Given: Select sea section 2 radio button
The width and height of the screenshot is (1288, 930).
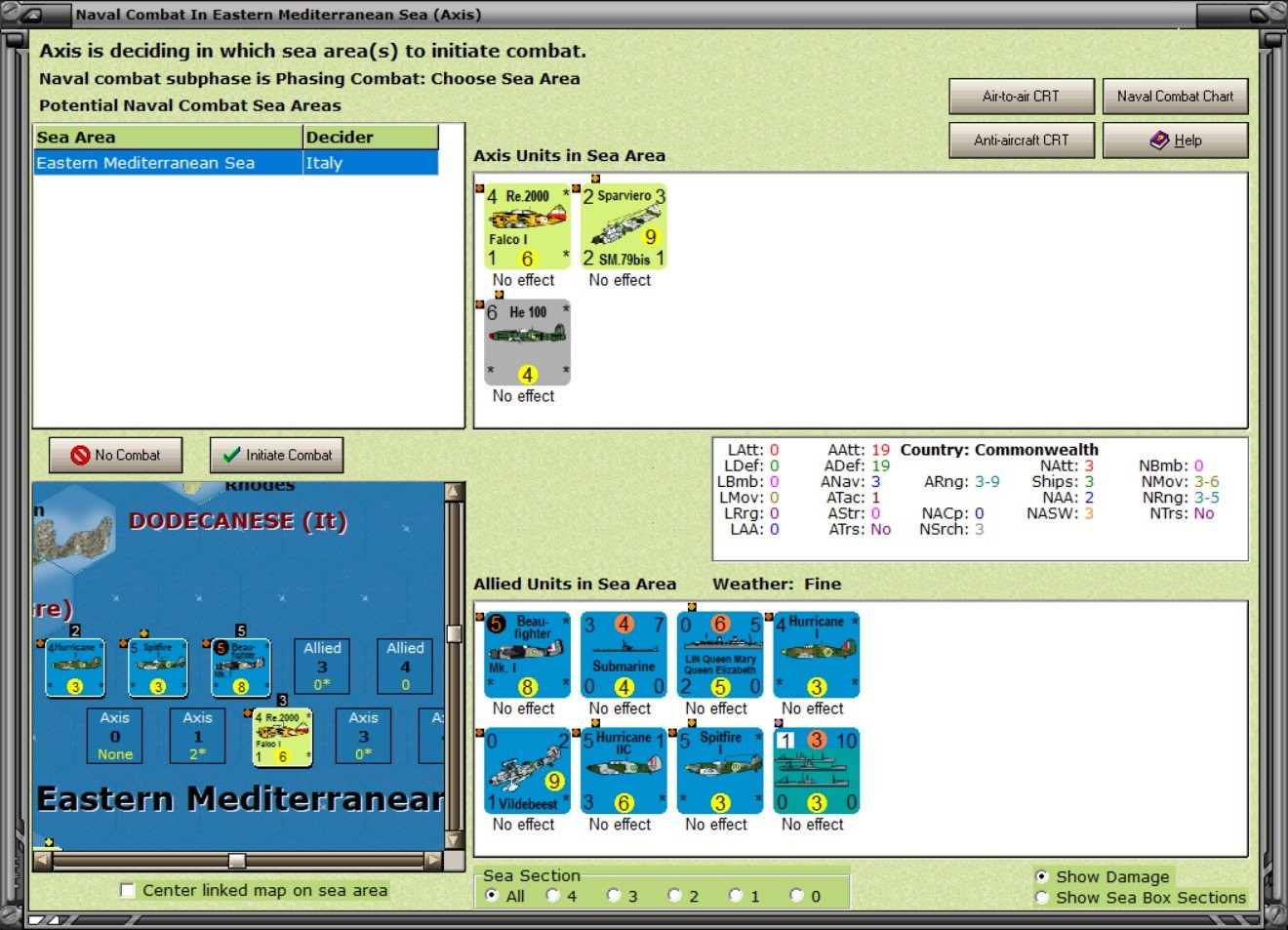Looking at the screenshot, I should [x=674, y=896].
